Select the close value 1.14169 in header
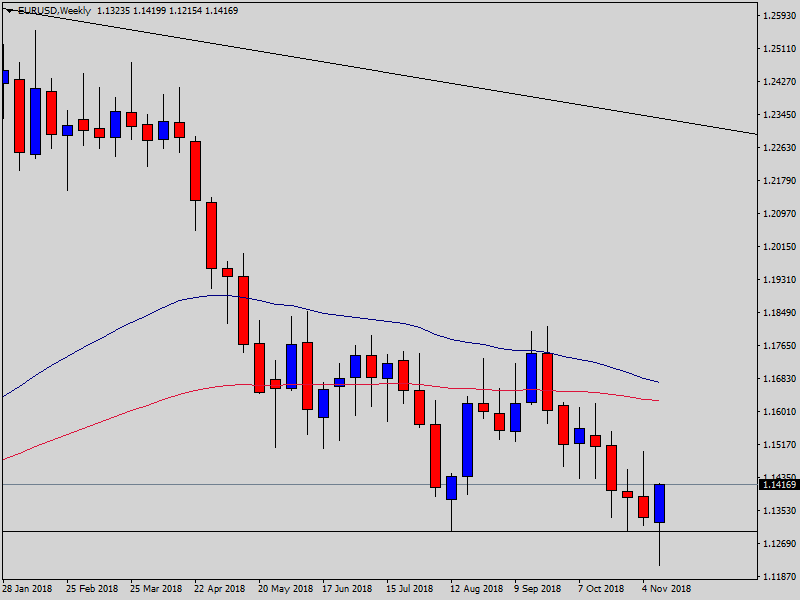The width and height of the screenshot is (800, 600). (x=221, y=11)
